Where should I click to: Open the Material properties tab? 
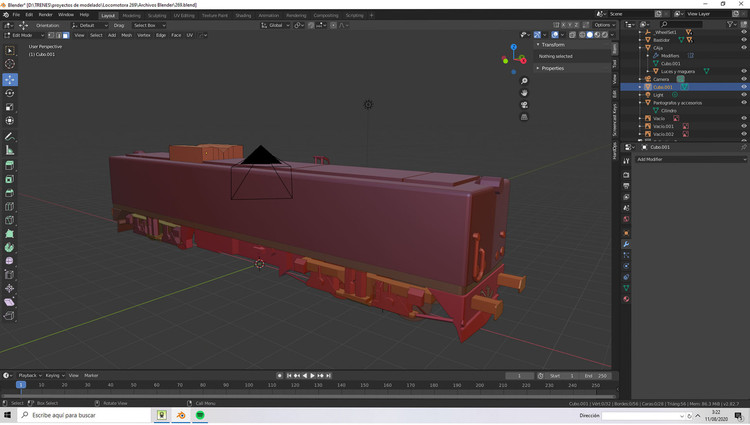pos(626,299)
